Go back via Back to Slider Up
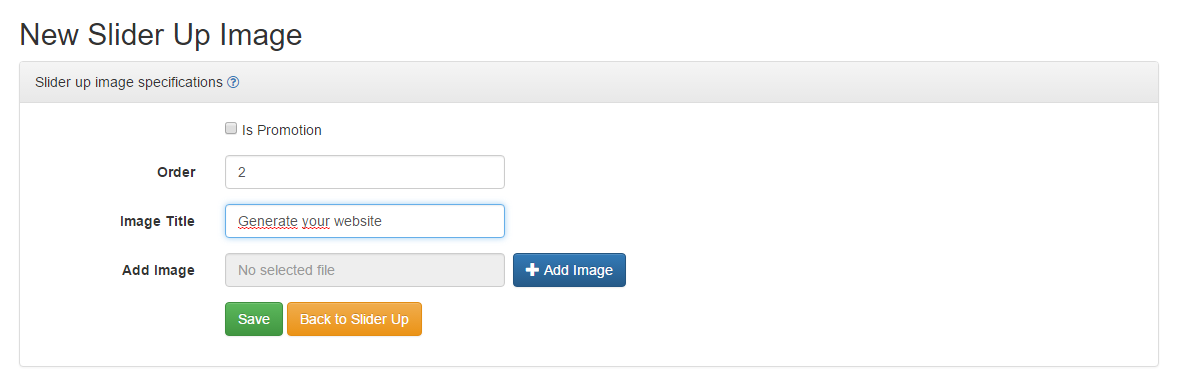Screen dimensions: 1182x390 pyautogui.click(x=354, y=319)
